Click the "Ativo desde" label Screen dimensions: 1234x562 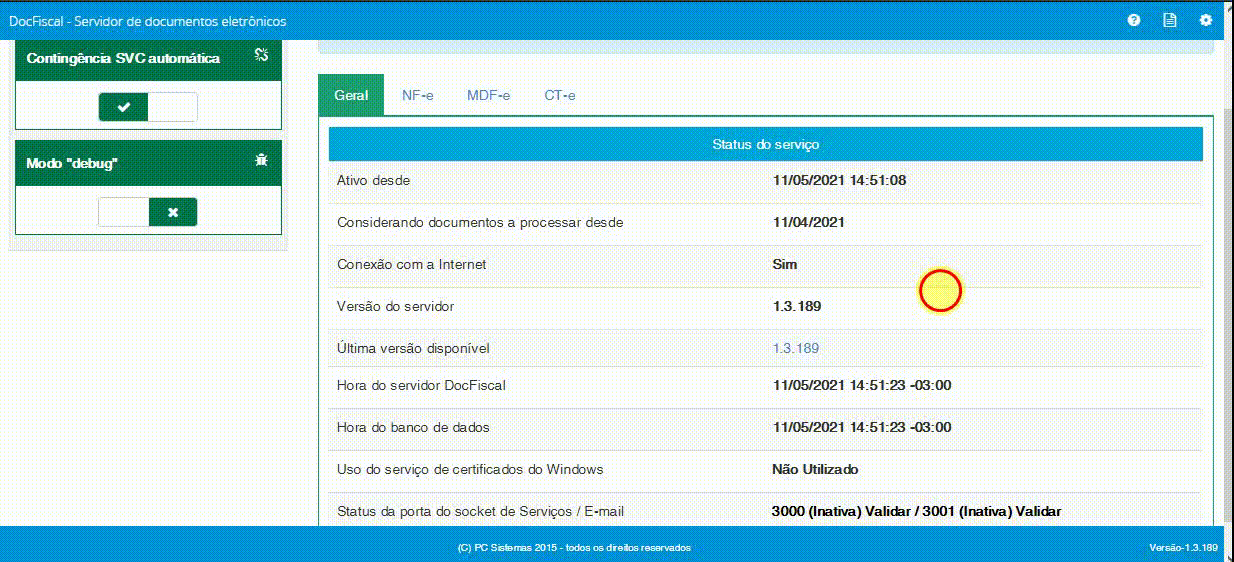coord(373,180)
